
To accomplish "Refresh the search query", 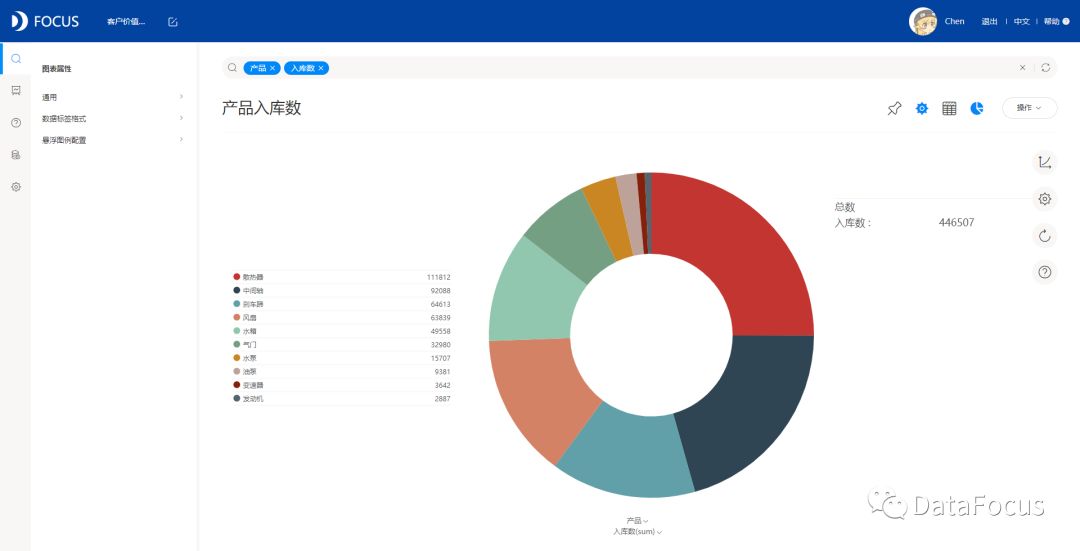I will [1046, 67].
